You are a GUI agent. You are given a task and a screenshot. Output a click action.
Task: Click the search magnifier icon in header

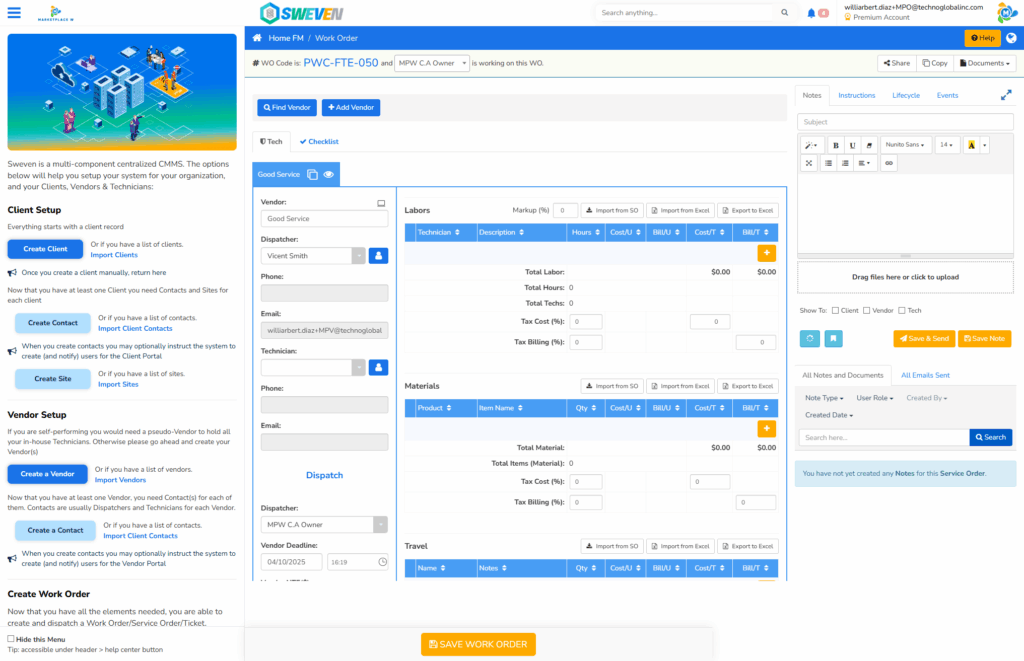[784, 12]
